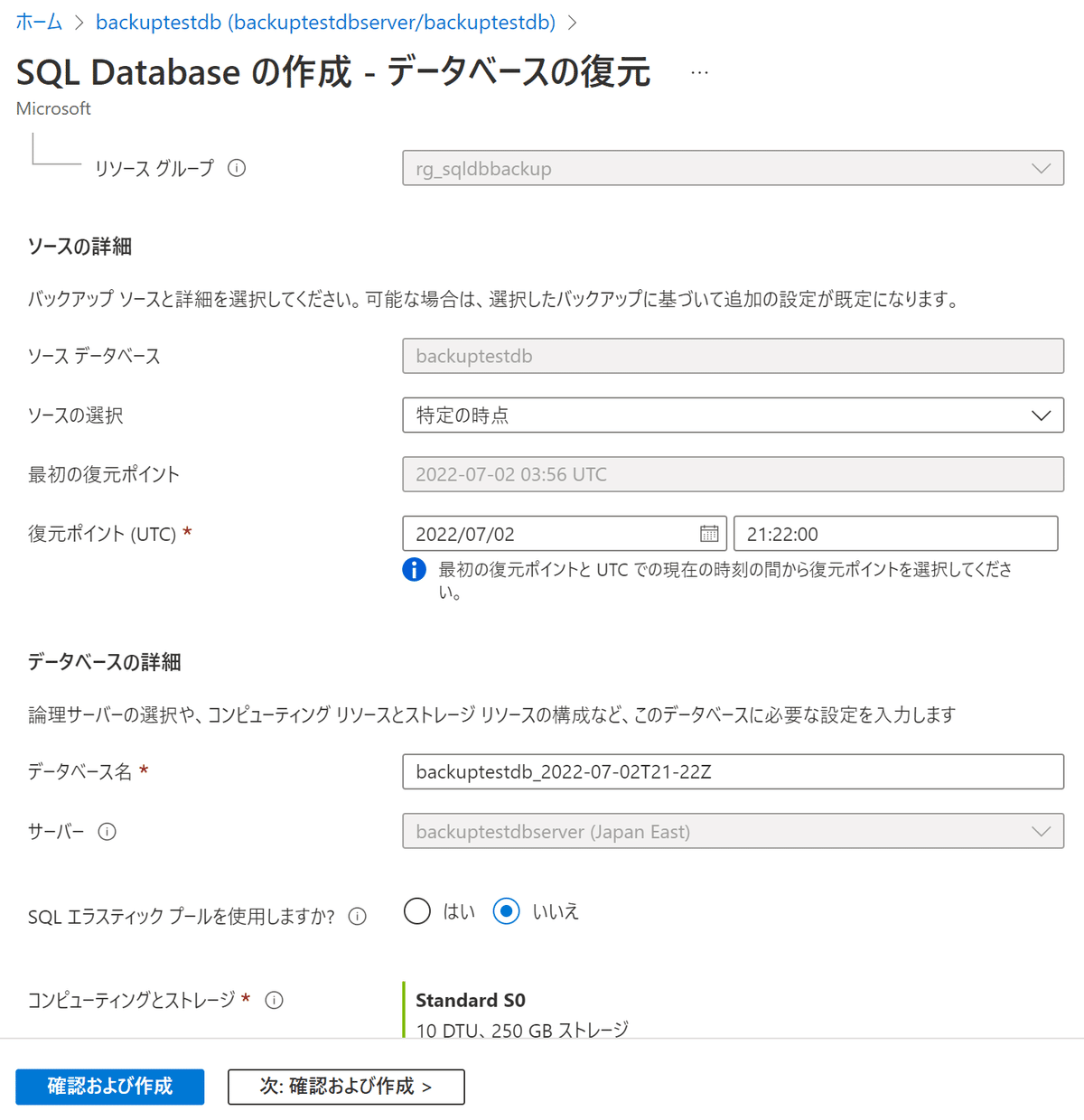
Task: Click the データベースの詳細 section heading
Action: point(104,662)
